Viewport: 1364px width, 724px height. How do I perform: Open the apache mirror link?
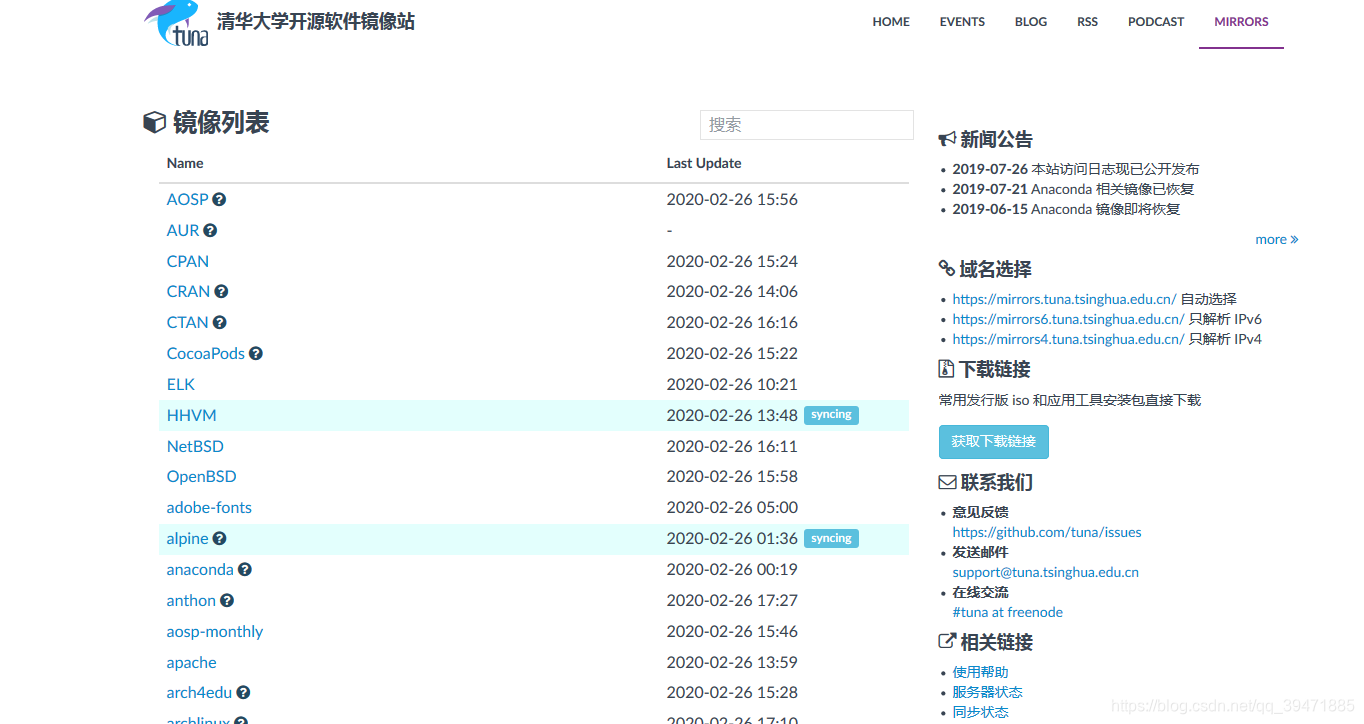[x=191, y=663]
